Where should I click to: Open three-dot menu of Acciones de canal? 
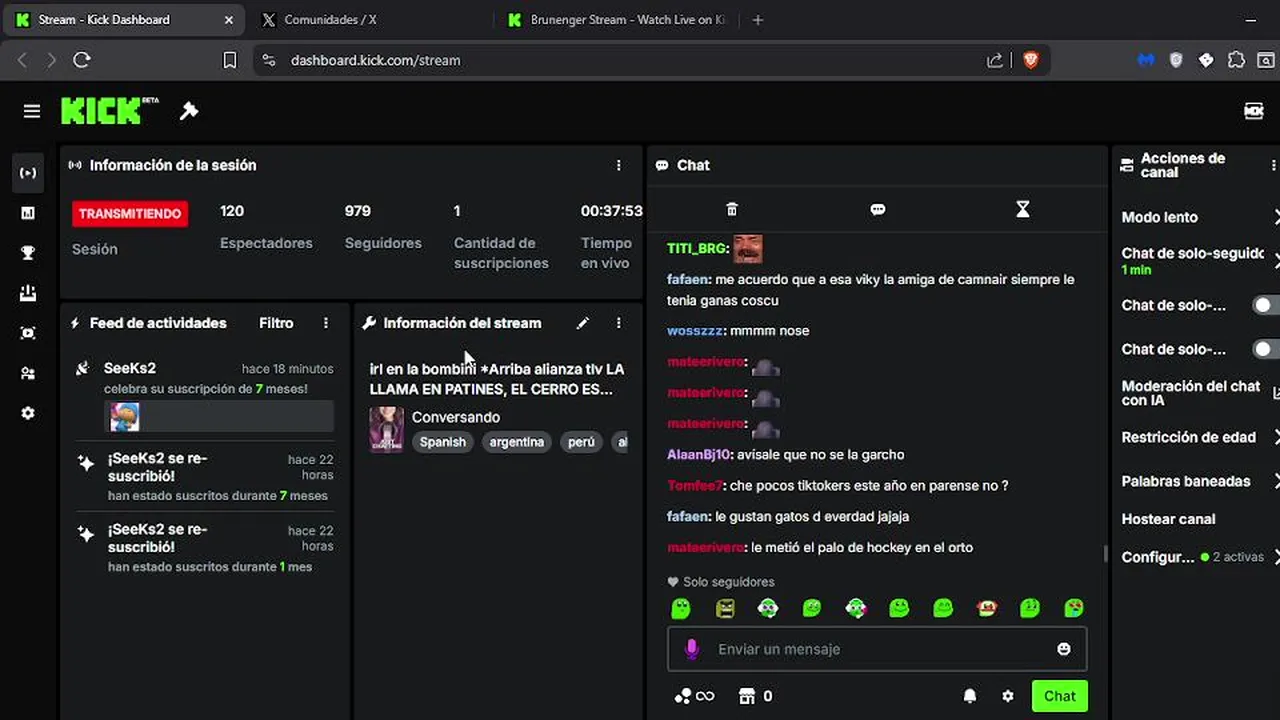coord(1273,165)
